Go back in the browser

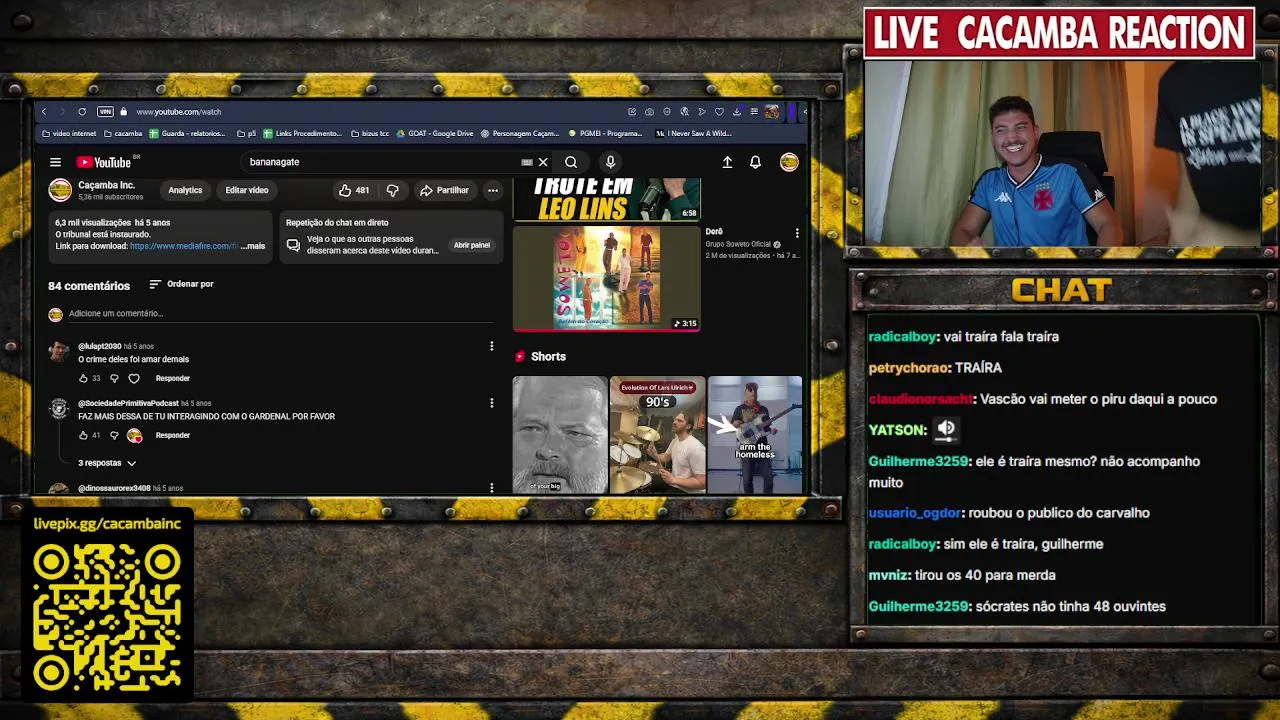click(44, 112)
